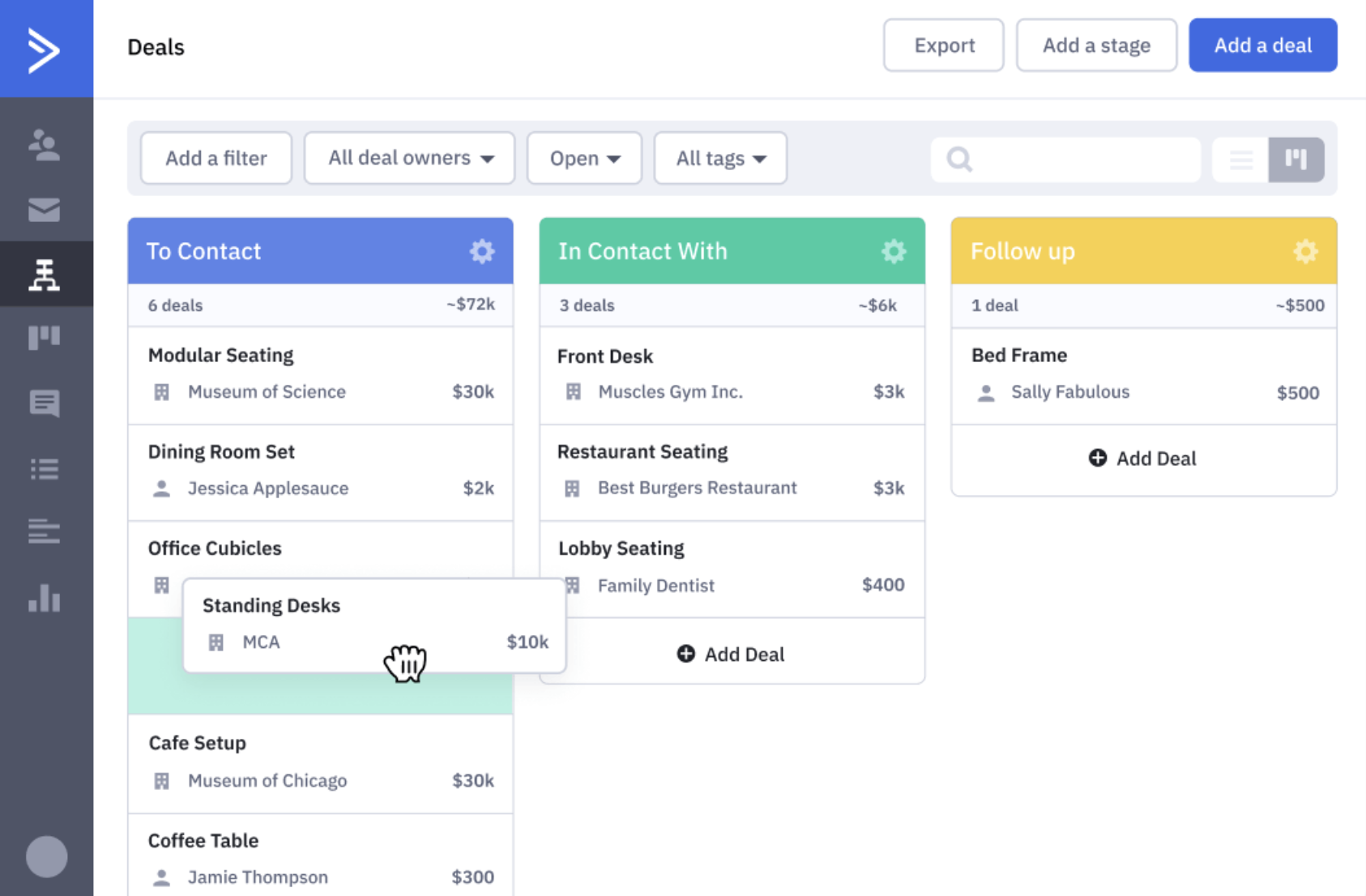Screen dimensions: 1366x896
Task: Click the search magnifier icon
Action: coord(958,159)
